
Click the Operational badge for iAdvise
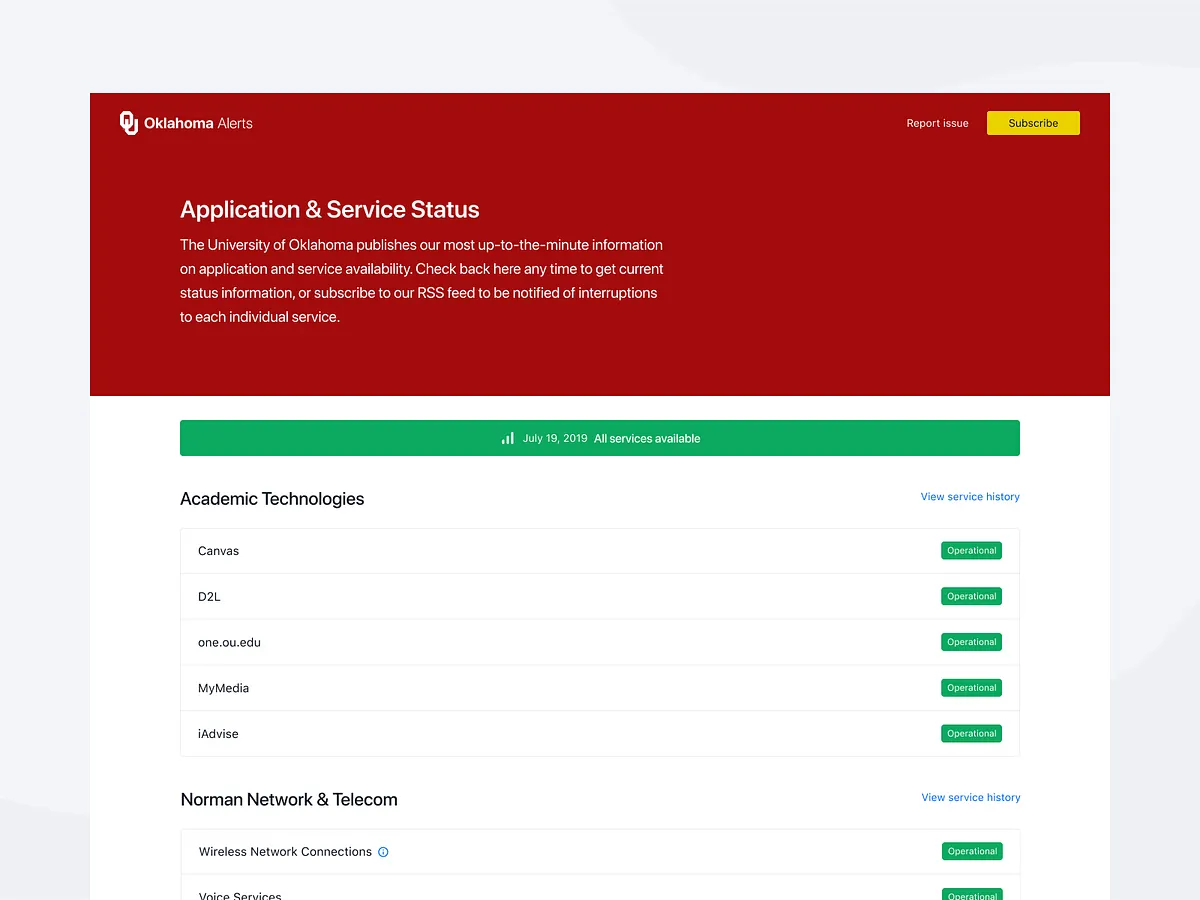point(971,733)
